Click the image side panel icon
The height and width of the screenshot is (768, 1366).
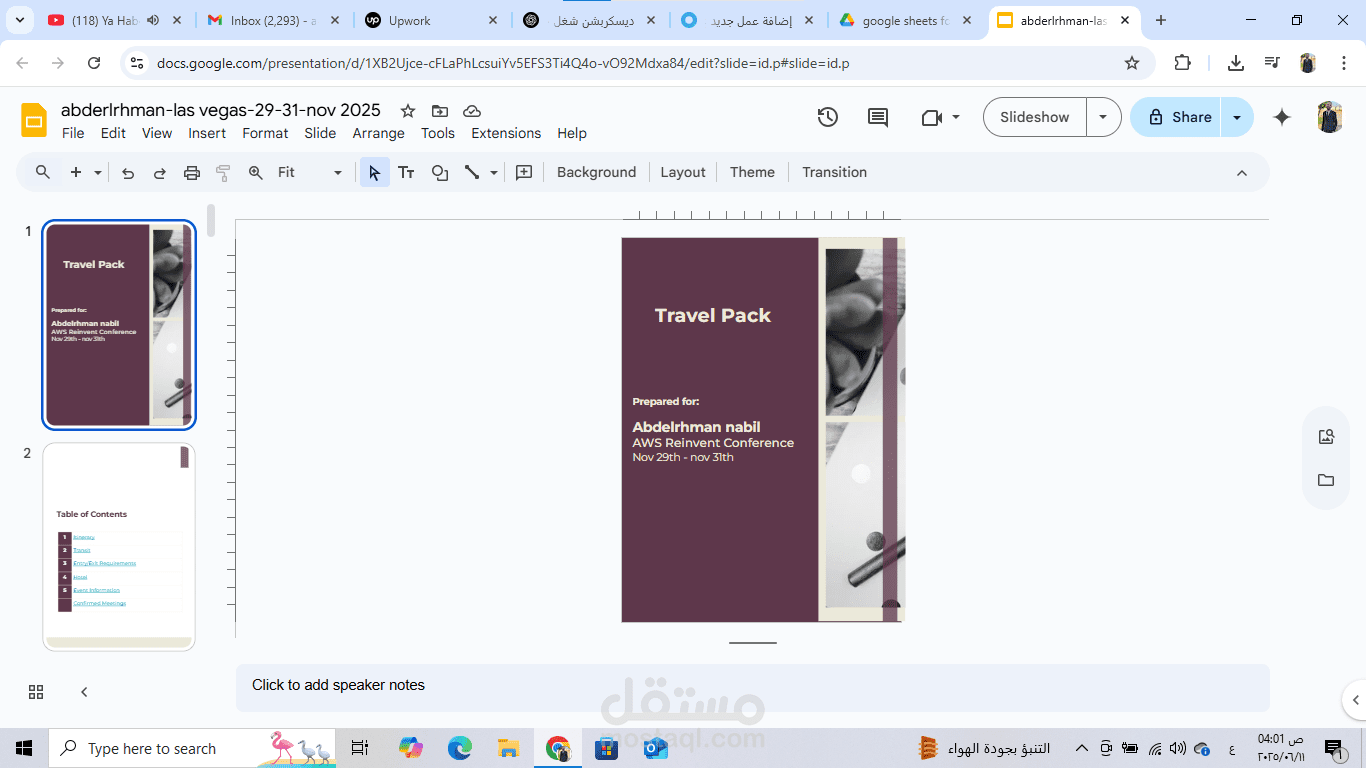pos(1326,436)
